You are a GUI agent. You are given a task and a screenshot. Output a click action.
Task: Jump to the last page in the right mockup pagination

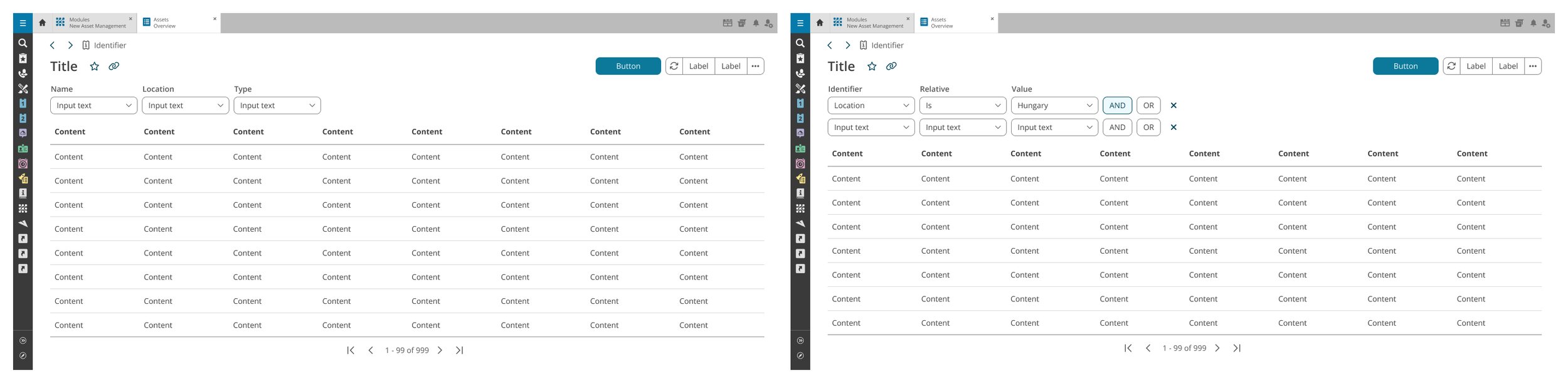click(x=1236, y=348)
